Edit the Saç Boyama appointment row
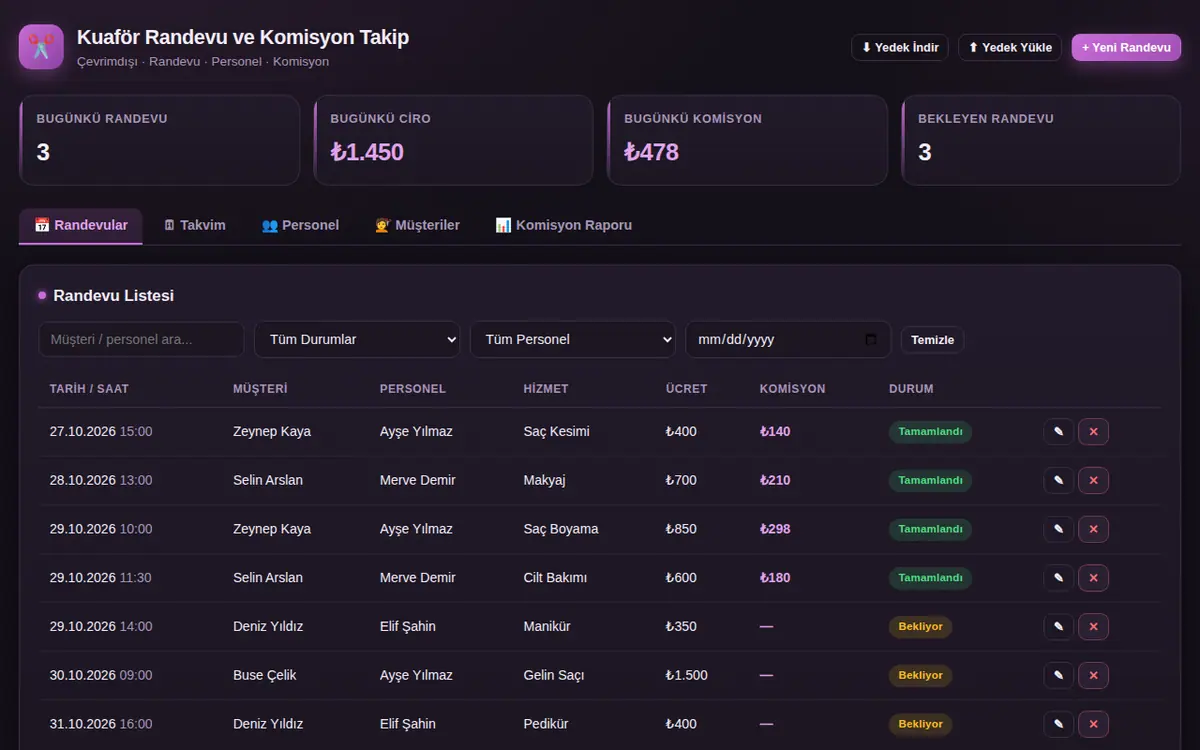 click(x=1058, y=529)
